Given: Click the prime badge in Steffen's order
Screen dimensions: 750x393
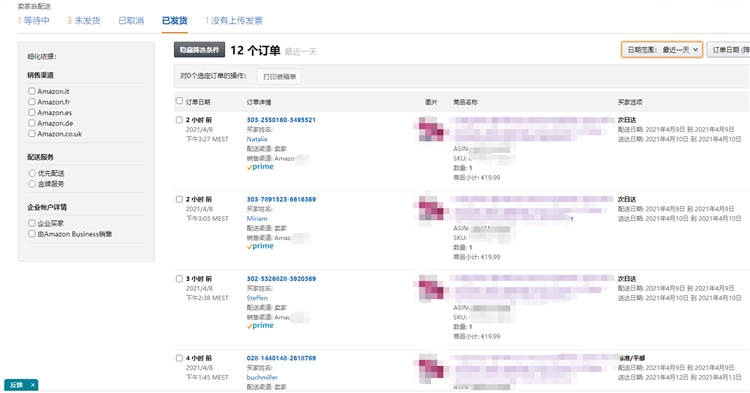Looking at the screenshot, I should tap(260, 326).
